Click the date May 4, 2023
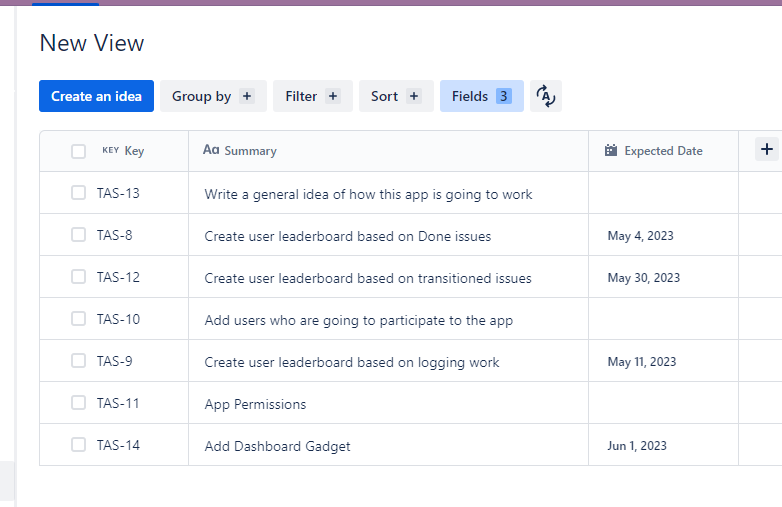 pos(640,236)
